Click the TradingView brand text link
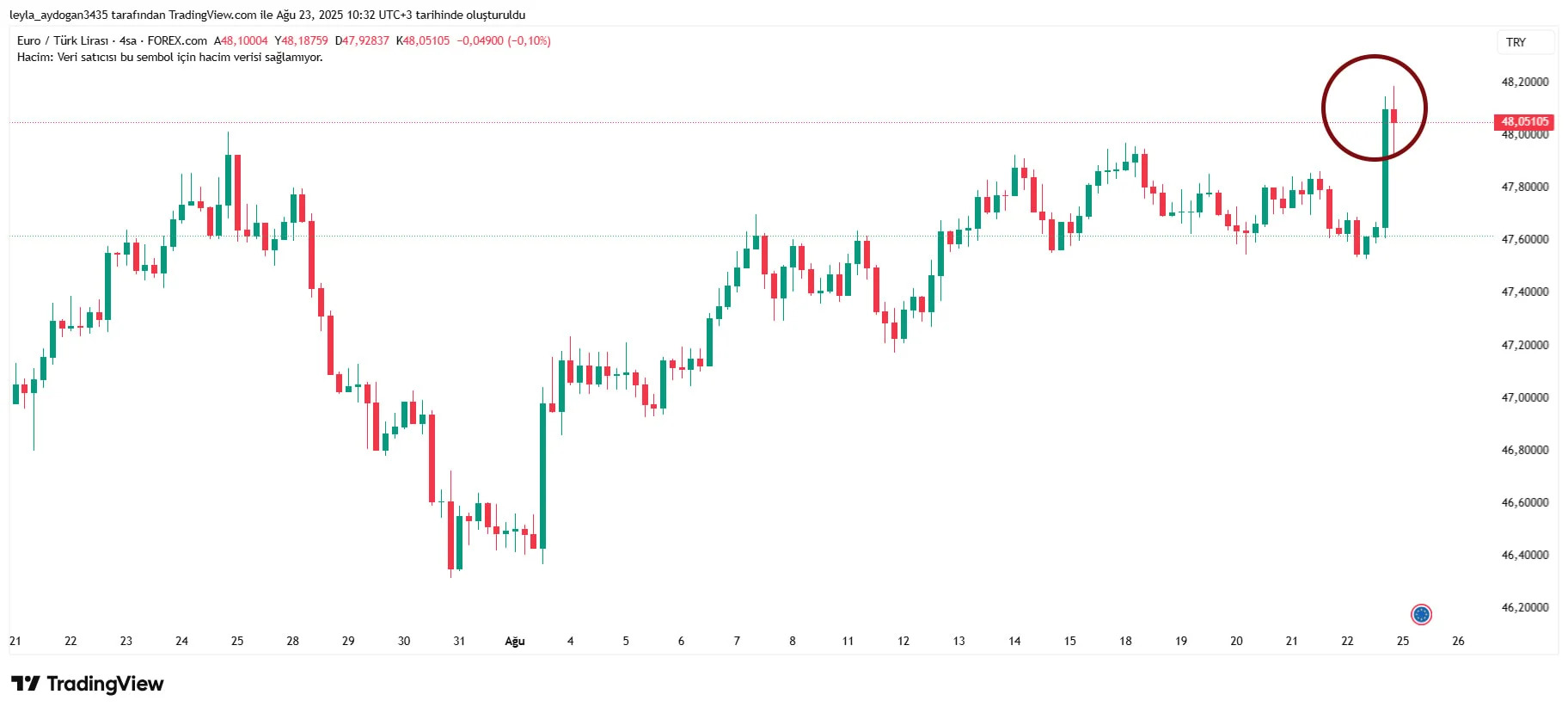Screen dimensions: 1568x713 pyautogui.click(x=105, y=684)
